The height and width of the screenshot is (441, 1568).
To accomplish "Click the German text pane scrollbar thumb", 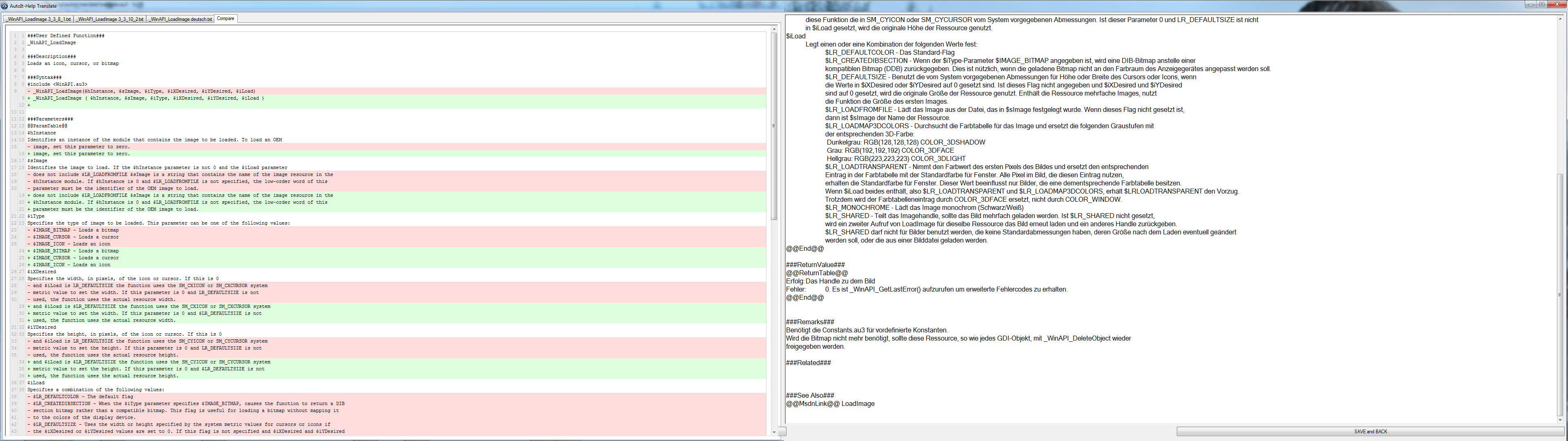I will click(1559, 295).
